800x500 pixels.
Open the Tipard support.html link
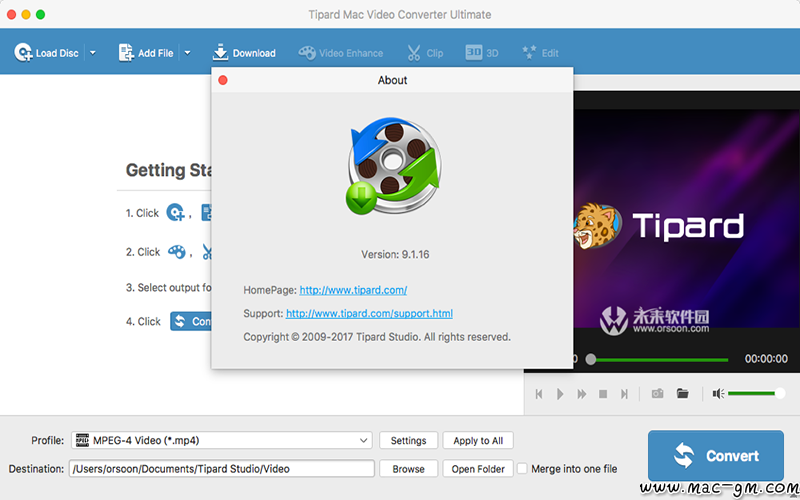[x=369, y=313]
